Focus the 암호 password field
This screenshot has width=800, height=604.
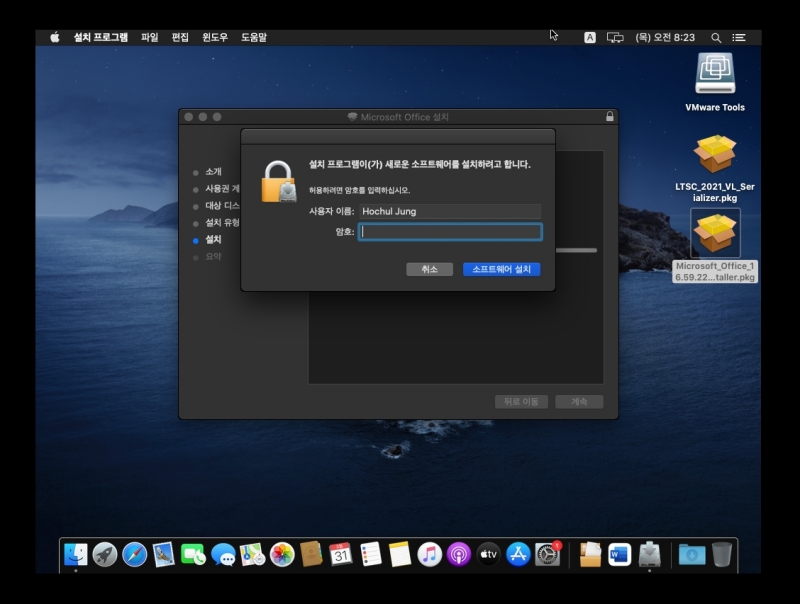tap(450, 232)
